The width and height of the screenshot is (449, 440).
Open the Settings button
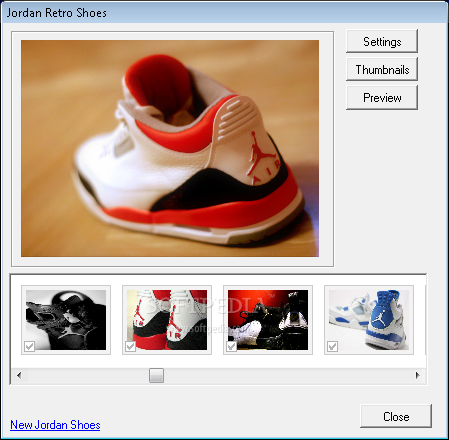point(382,41)
